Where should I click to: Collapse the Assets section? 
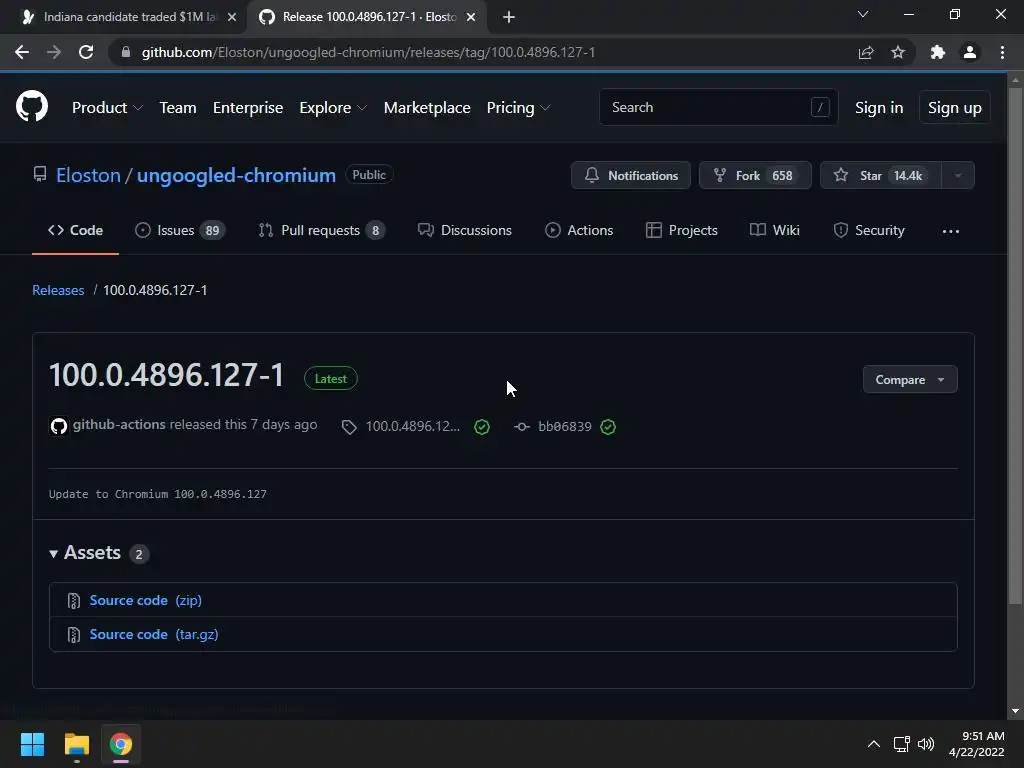coord(86,553)
